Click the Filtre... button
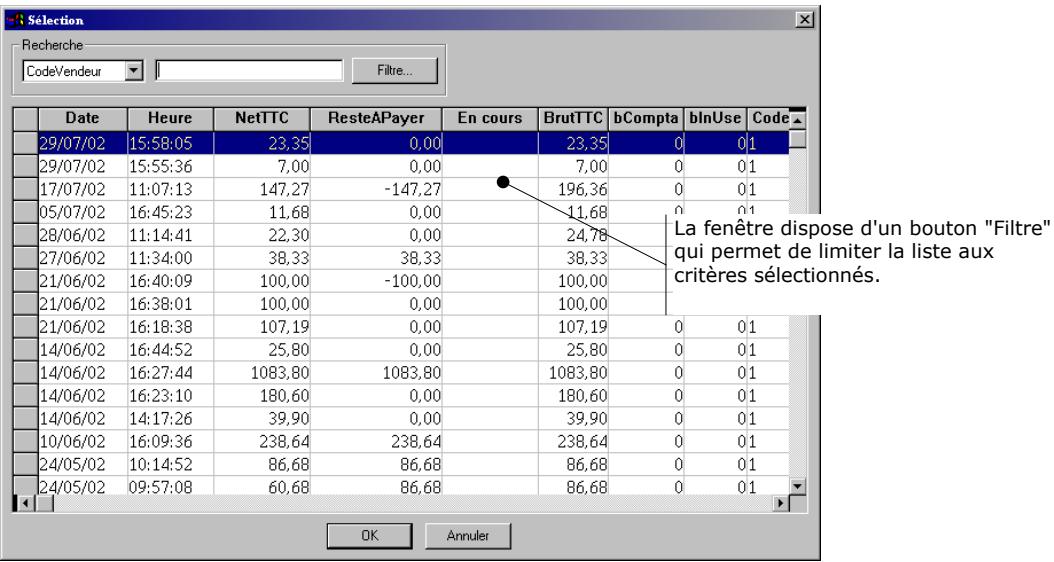1054x562 pixels. pos(395,71)
